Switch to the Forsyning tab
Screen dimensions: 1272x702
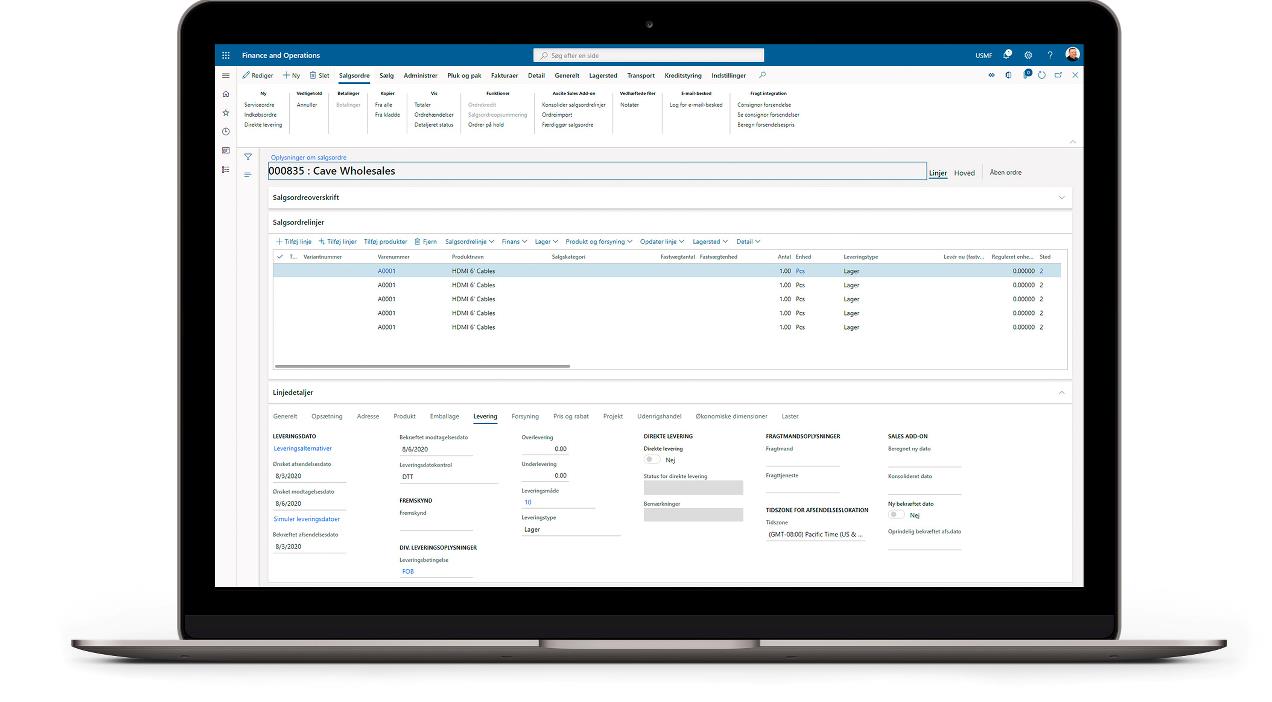pos(524,416)
